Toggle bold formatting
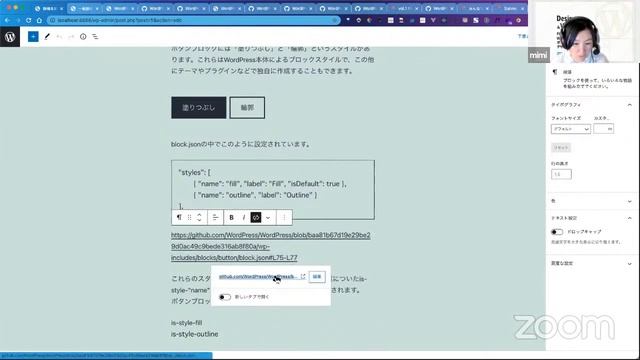The width and height of the screenshot is (640, 360). tap(231, 218)
